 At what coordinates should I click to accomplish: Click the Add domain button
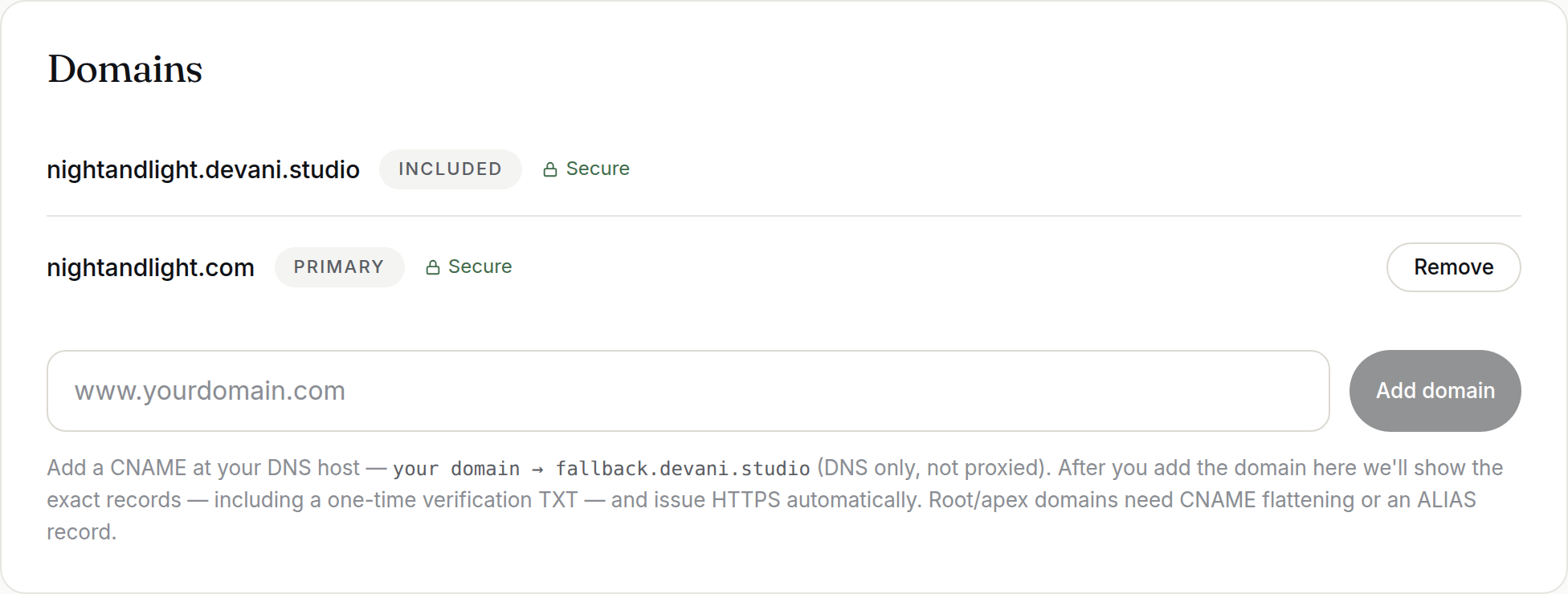coord(1435,391)
